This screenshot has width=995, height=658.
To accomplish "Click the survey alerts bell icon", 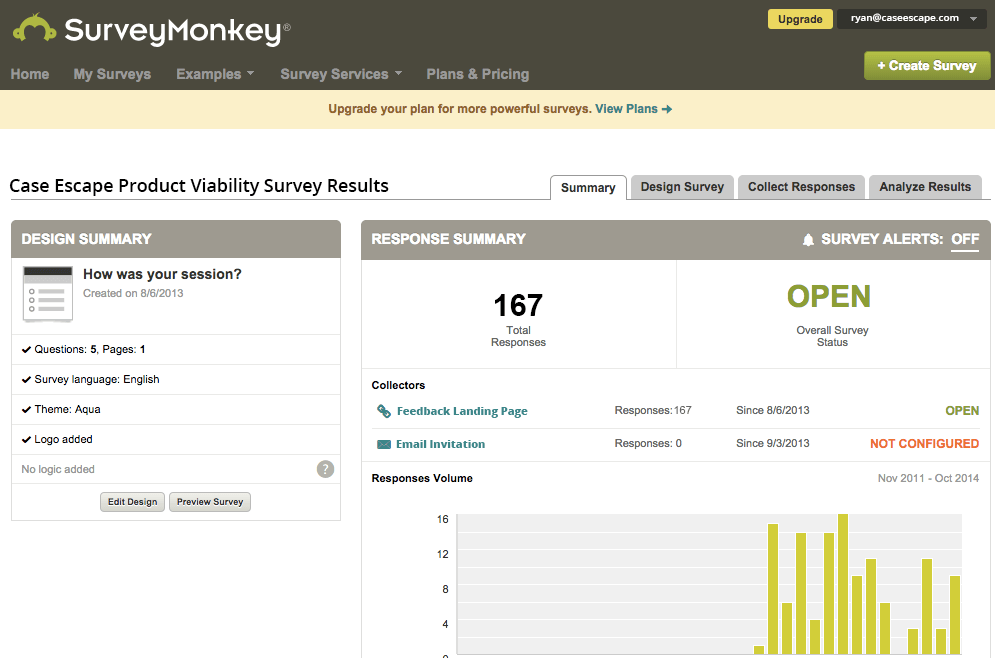I will (808, 240).
